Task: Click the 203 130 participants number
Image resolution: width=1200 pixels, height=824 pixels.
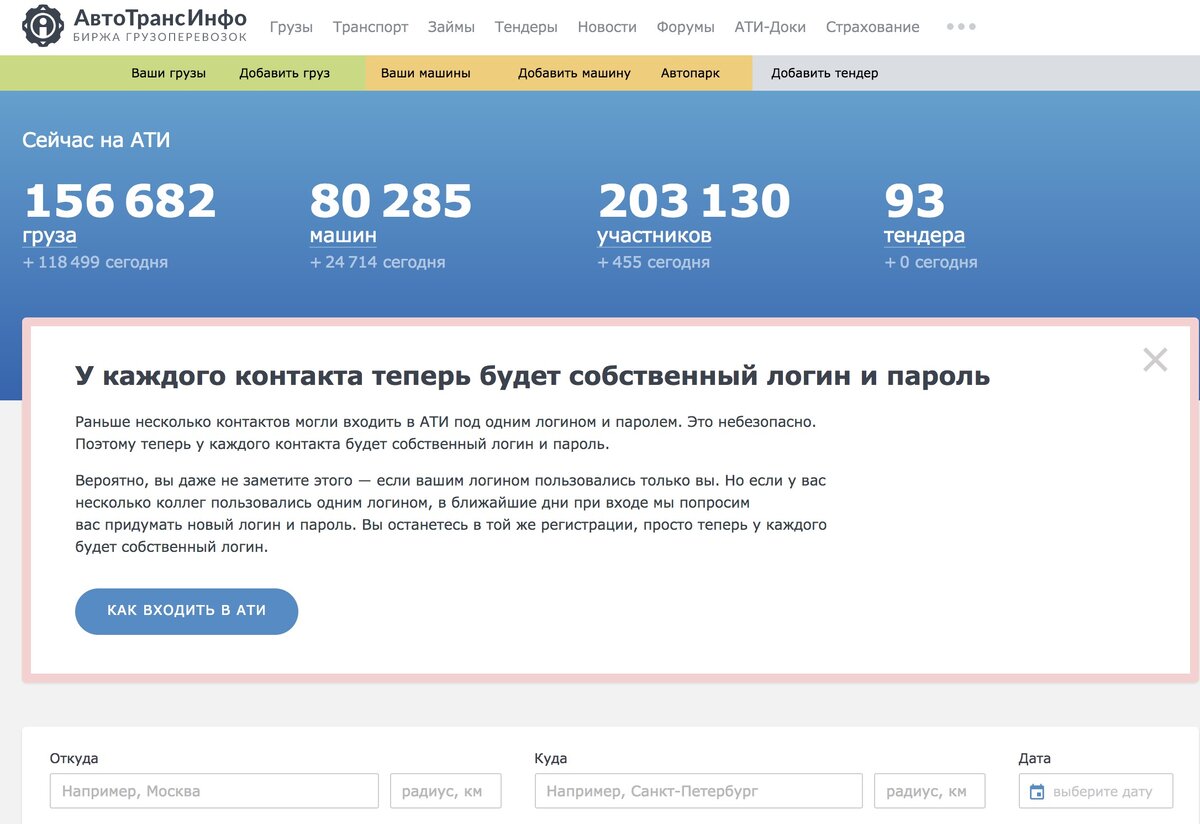Action: (x=694, y=200)
